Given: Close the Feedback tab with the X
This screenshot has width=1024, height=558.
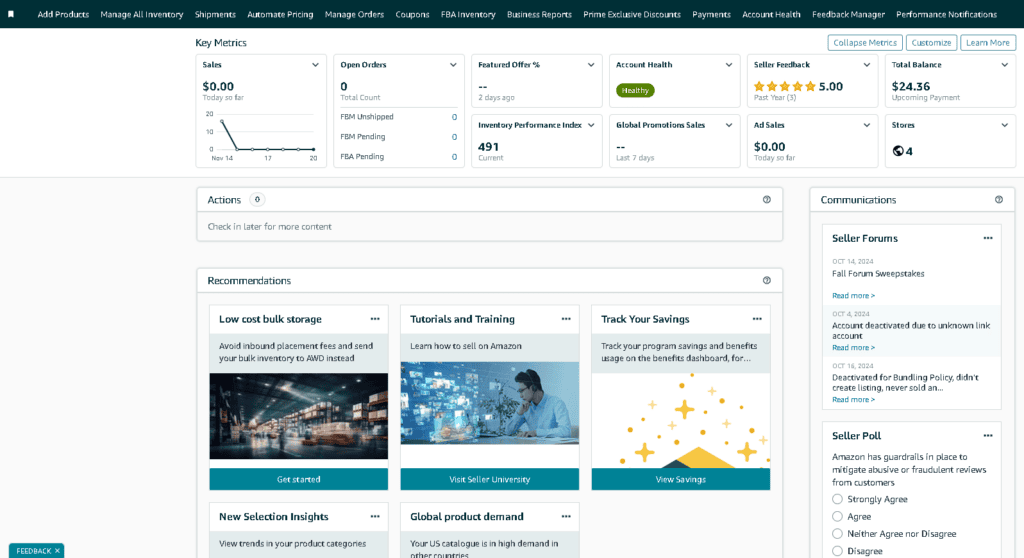Looking at the screenshot, I should (x=57, y=551).
